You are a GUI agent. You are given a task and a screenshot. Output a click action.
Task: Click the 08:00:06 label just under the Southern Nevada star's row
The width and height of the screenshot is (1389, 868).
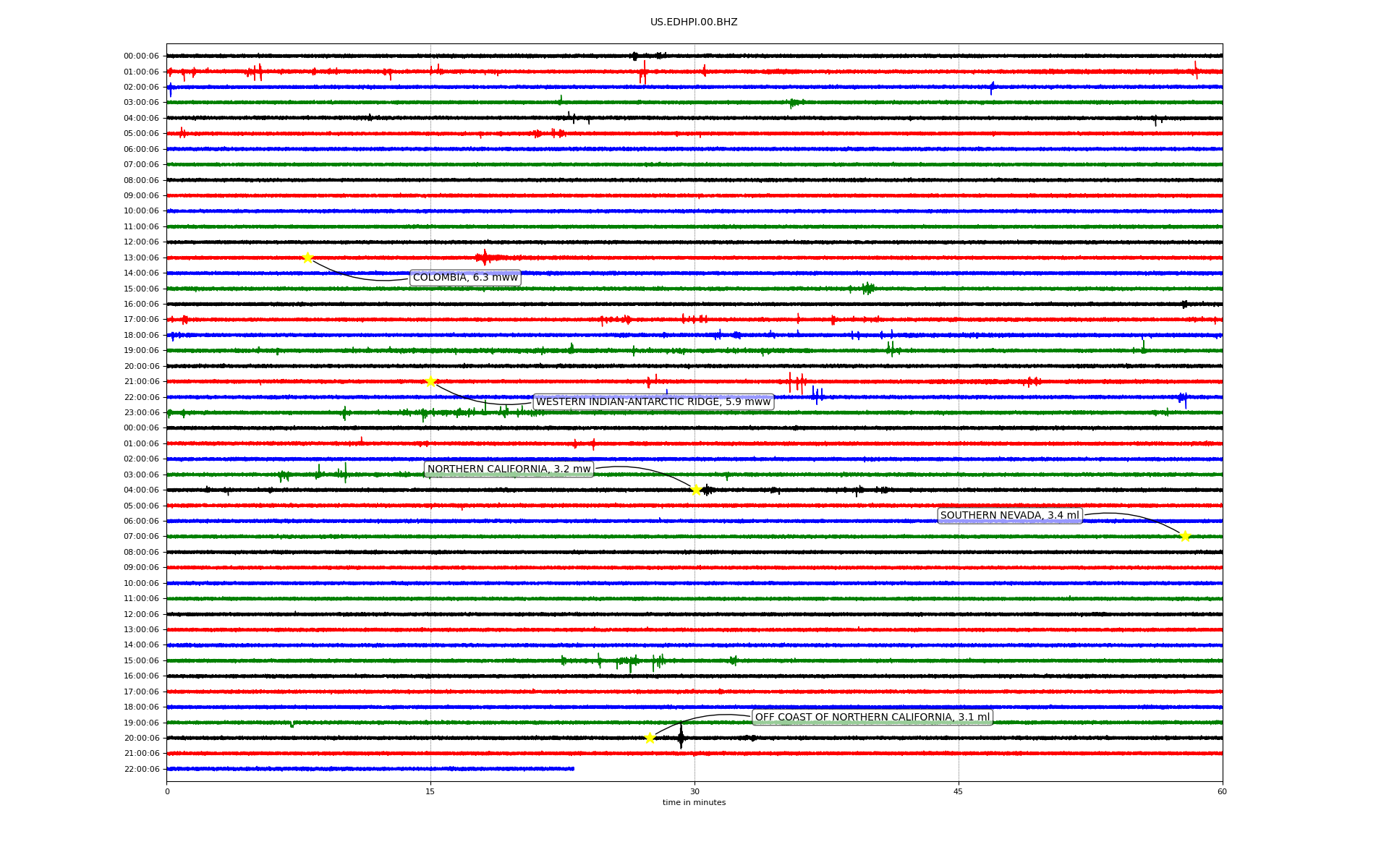141,553
